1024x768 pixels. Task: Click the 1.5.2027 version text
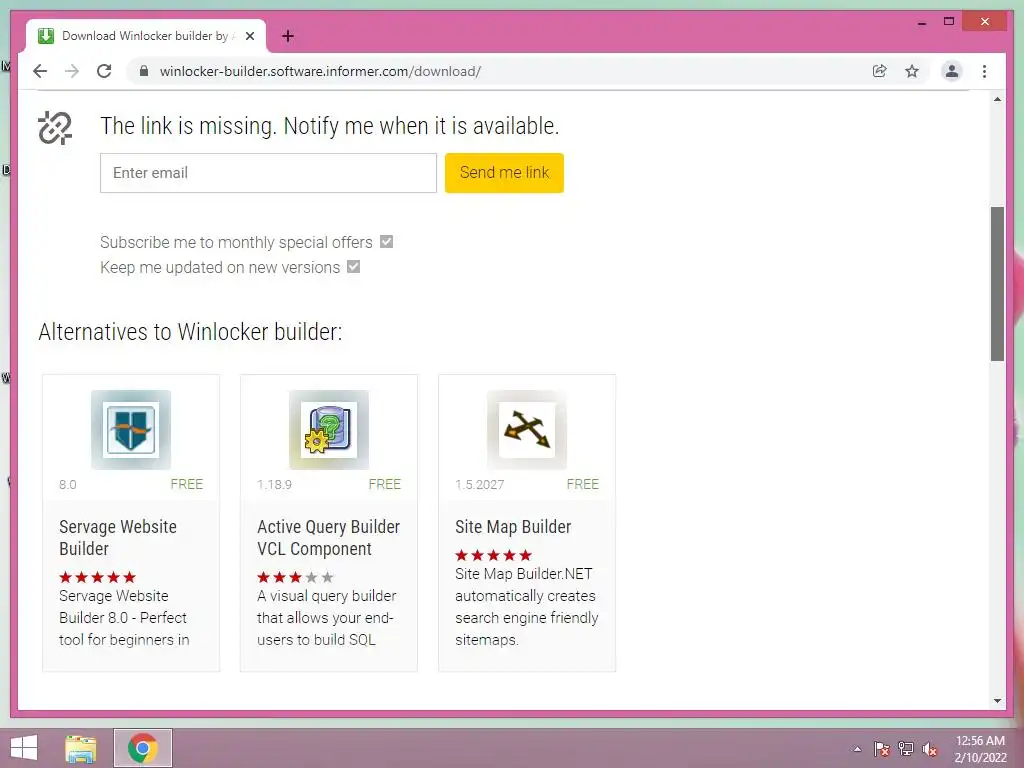[479, 485]
